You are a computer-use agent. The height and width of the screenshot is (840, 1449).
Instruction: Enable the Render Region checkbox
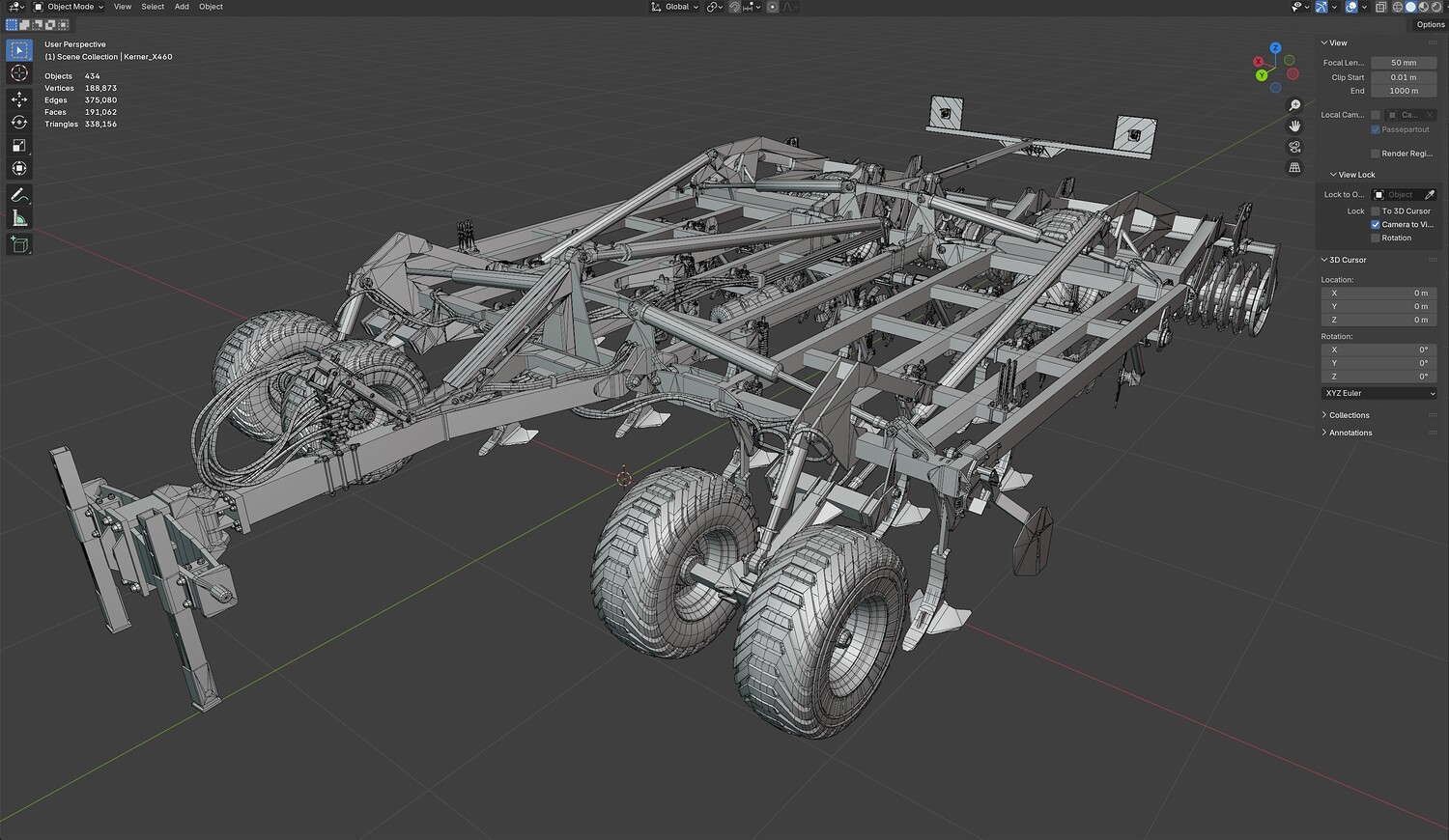point(1376,154)
